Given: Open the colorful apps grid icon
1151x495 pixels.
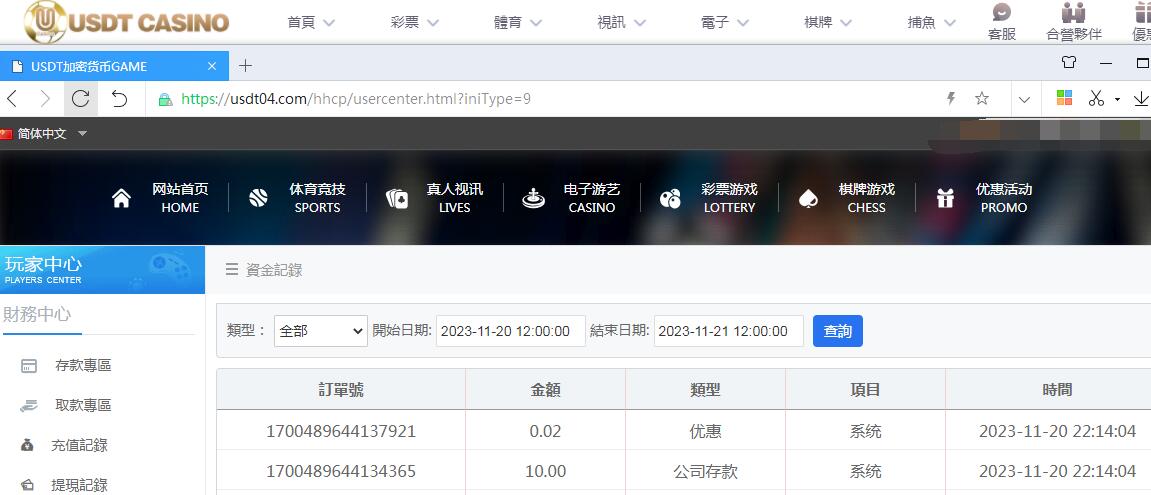Looking at the screenshot, I should click(1064, 98).
